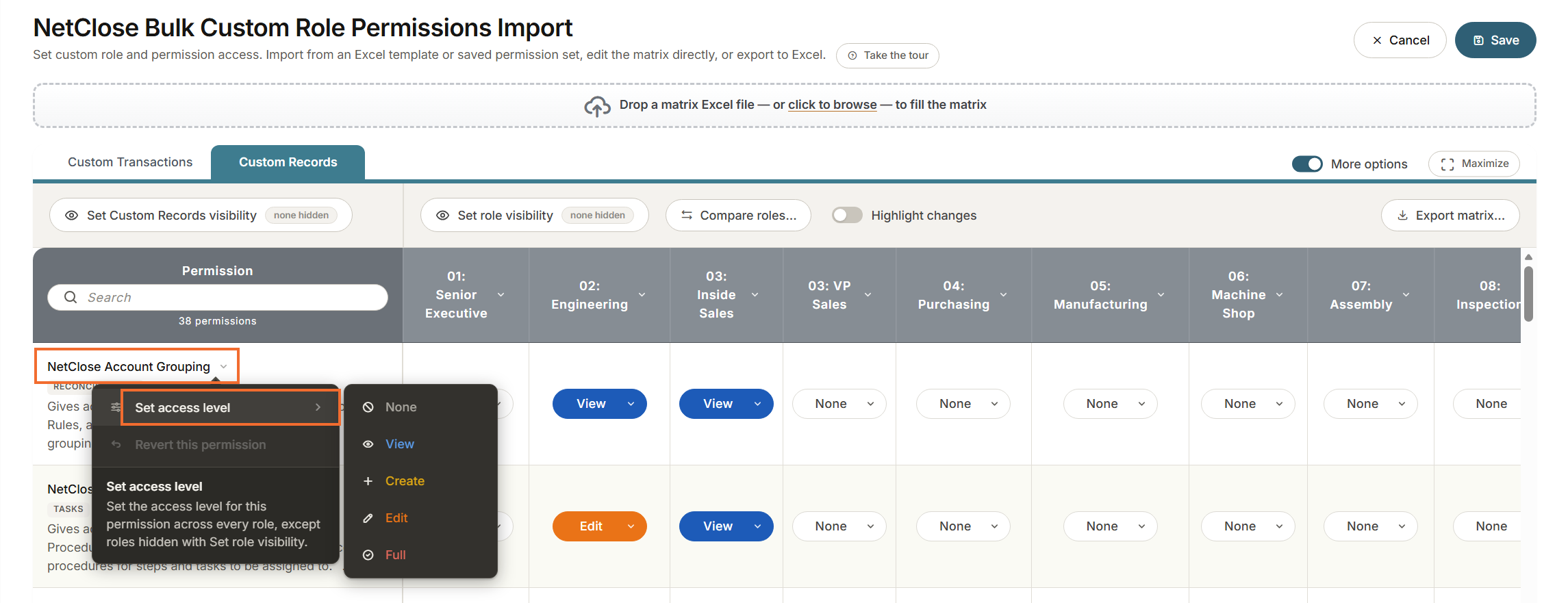1568x603 pixels.
Task: Switch to the Custom Transactions tab
Action: (x=130, y=162)
